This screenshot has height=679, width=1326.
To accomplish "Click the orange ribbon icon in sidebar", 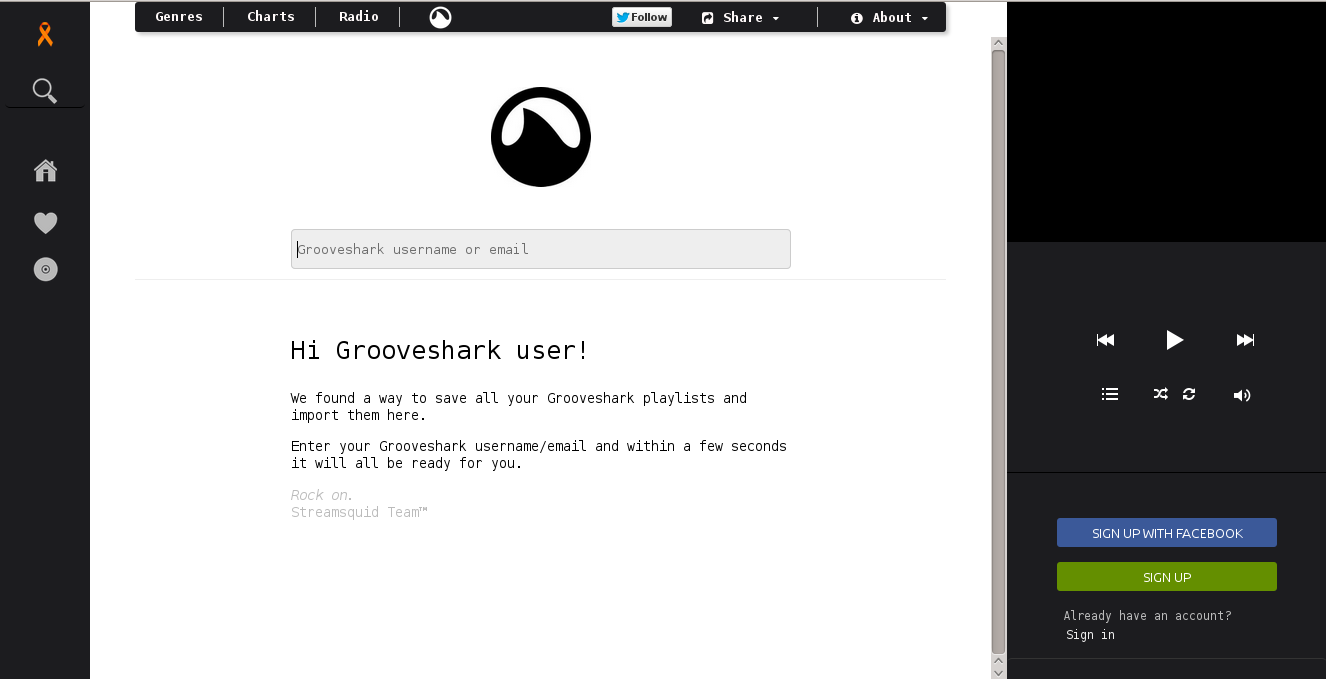I will [45, 35].
